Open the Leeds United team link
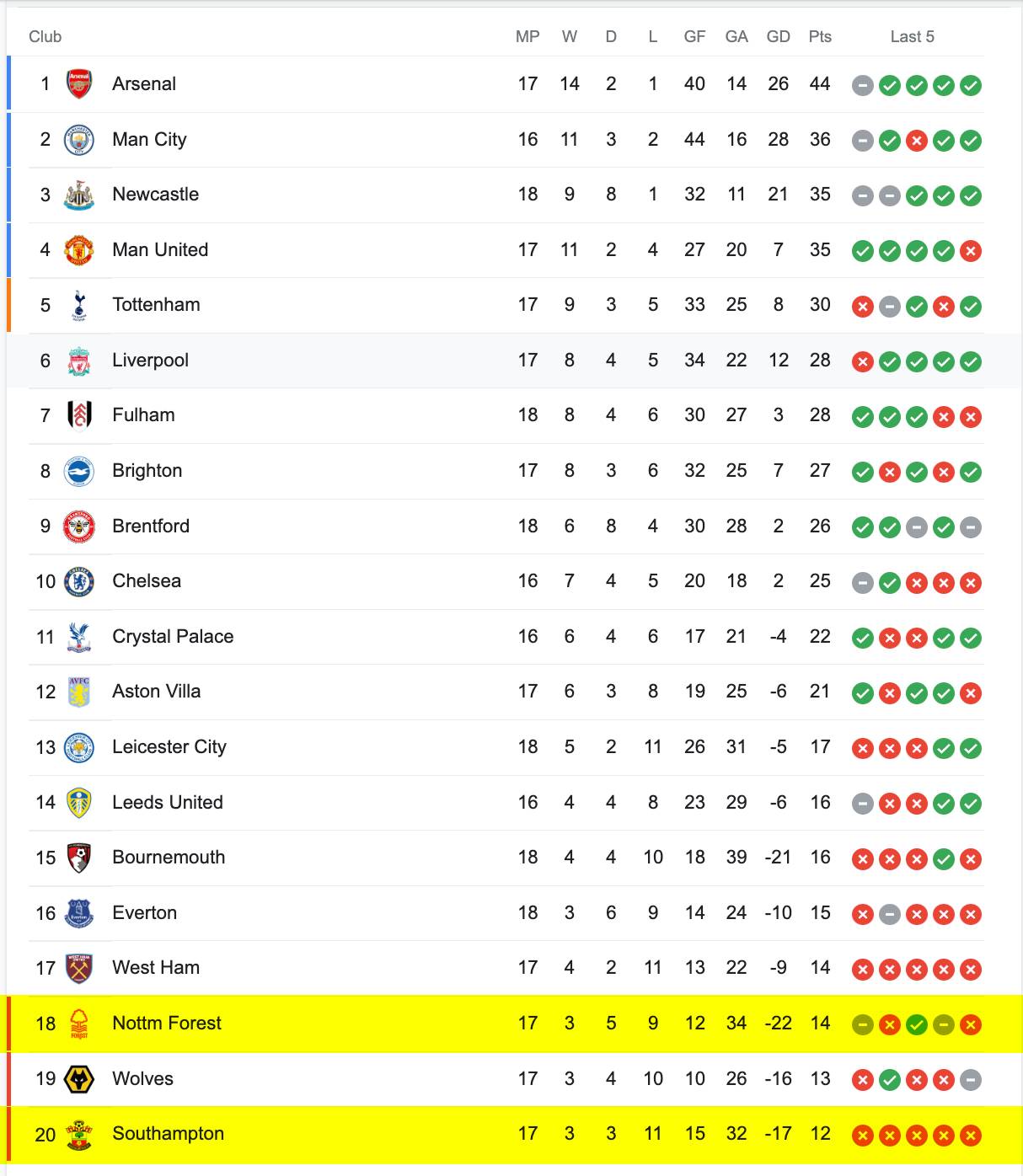 168,803
